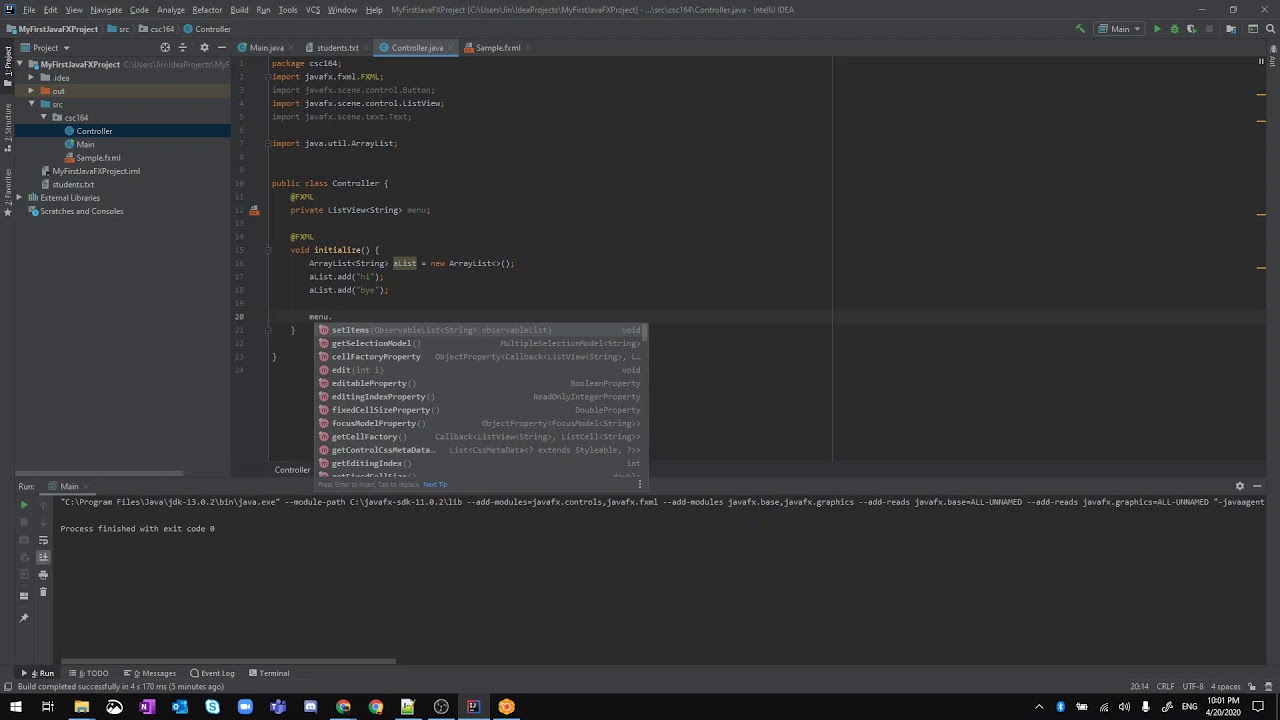Viewport: 1280px width, 720px height.
Task: Click the Rerun green arrow in Run panel
Action: (x=25, y=505)
